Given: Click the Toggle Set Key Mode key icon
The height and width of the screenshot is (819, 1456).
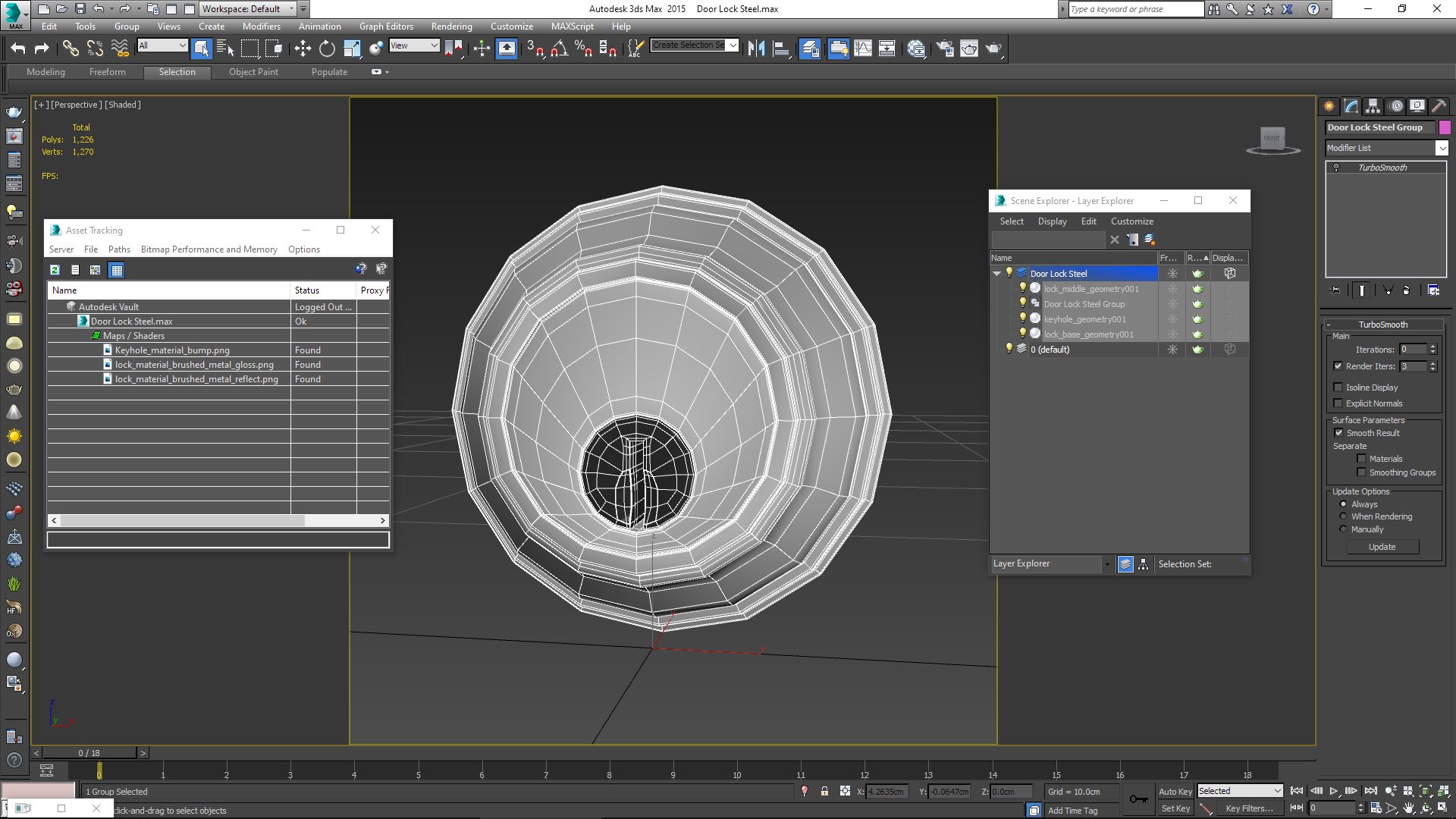Looking at the screenshot, I should coord(1138,799).
